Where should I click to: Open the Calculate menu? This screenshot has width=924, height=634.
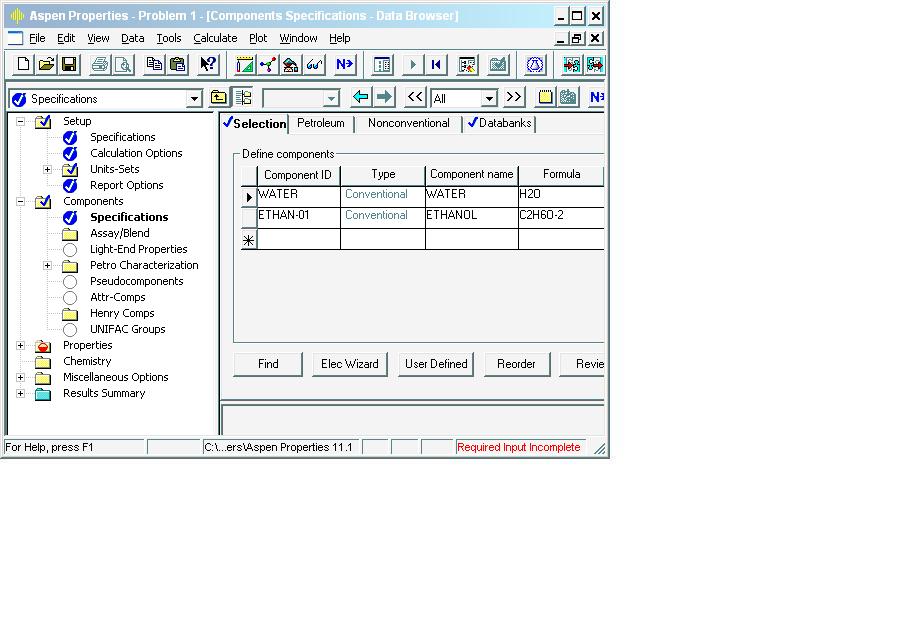pos(215,38)
